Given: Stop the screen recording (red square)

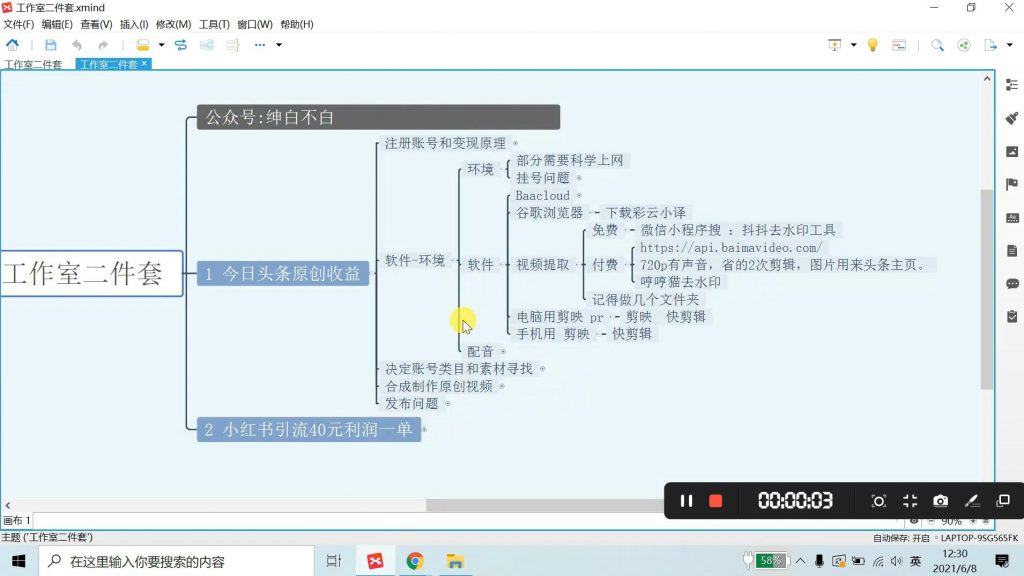Looking at the screenshot, I should pos(716,501).
